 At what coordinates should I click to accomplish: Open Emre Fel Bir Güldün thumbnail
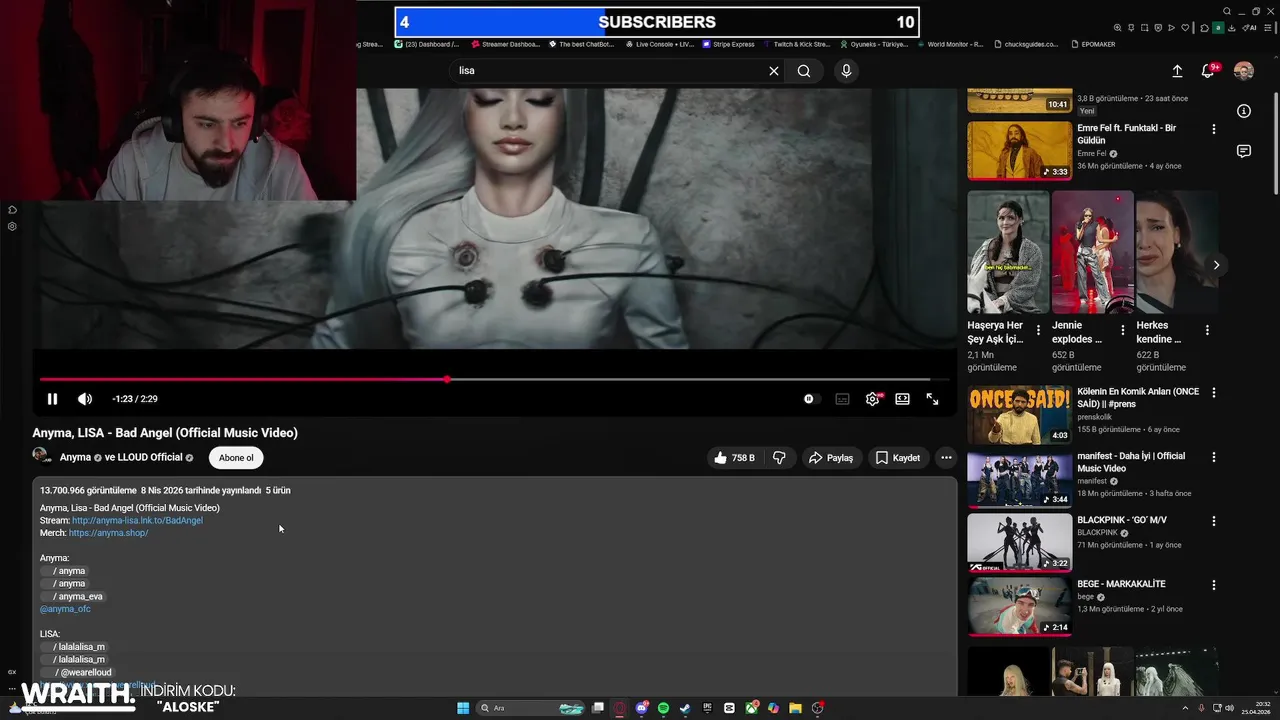click(1019, 151)
